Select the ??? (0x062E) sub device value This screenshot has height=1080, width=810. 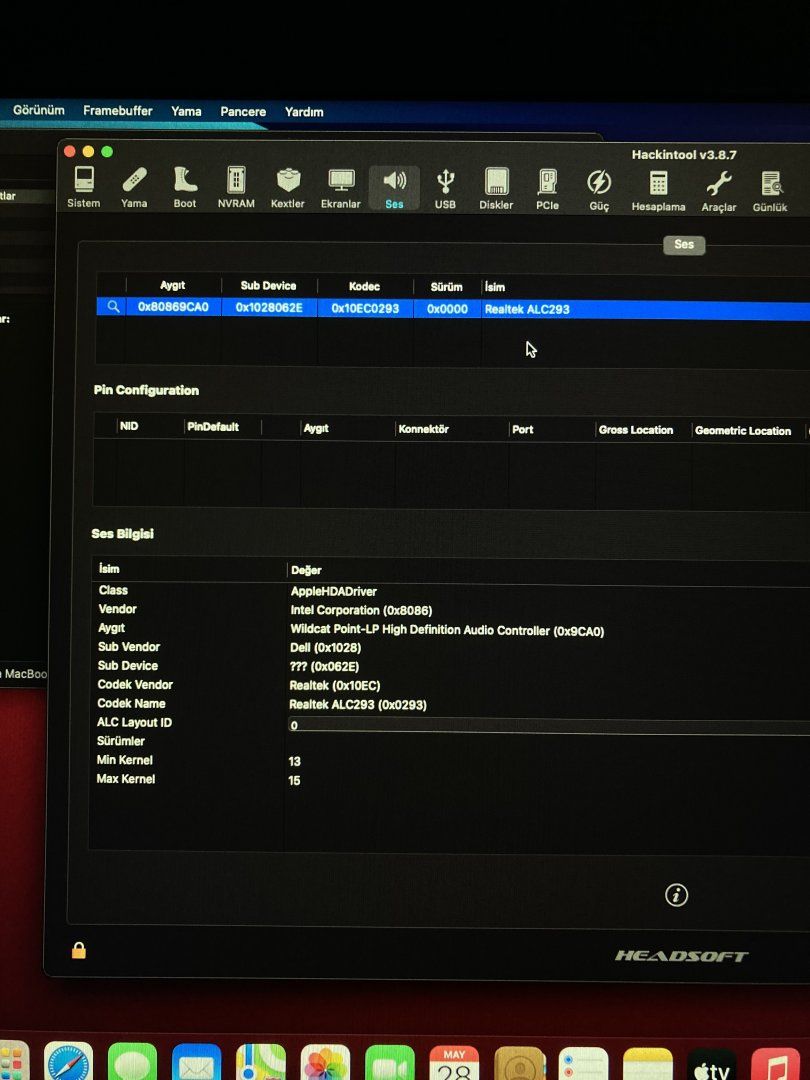(324, 667)
